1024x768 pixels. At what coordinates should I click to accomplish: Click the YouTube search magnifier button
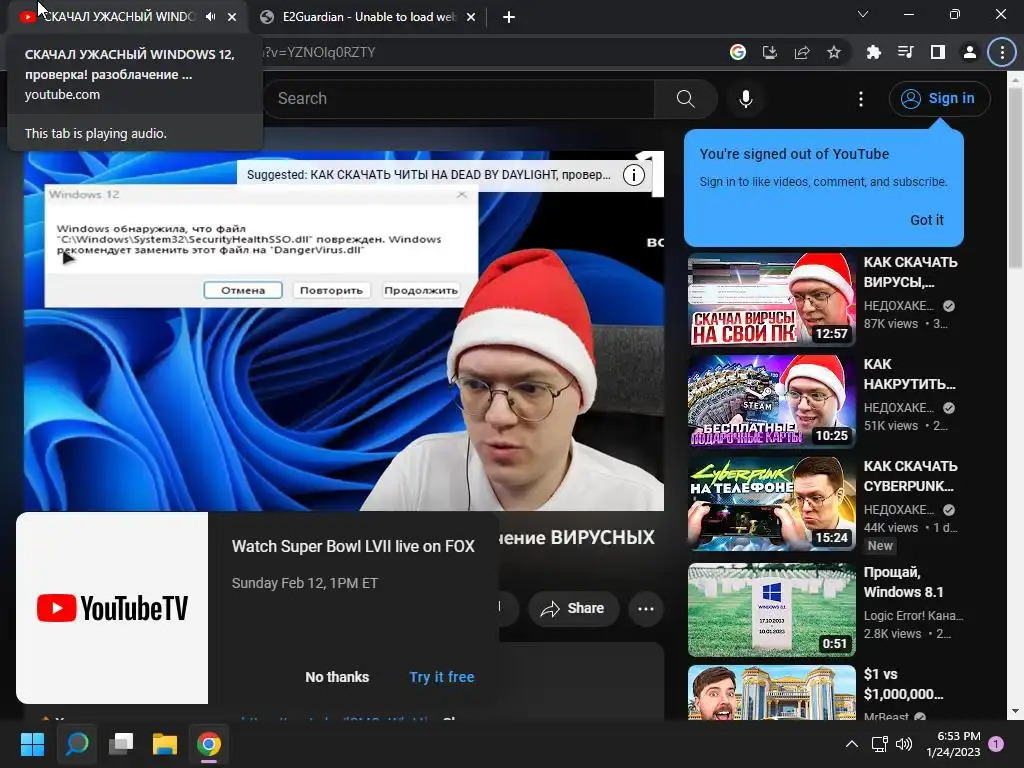click(686, 99)
